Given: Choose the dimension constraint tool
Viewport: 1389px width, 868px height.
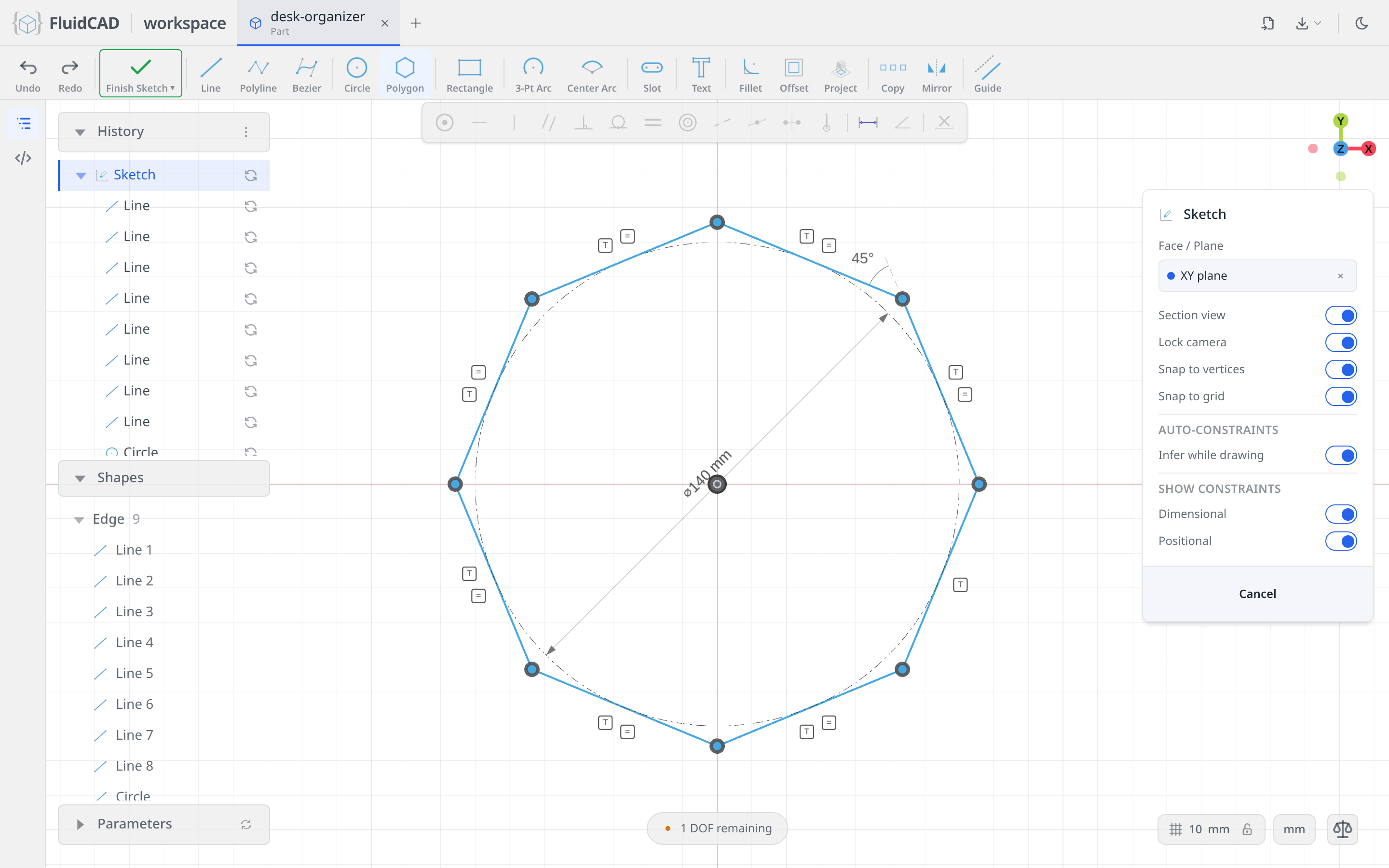Looking at the screenshot, I should [868, 122].
